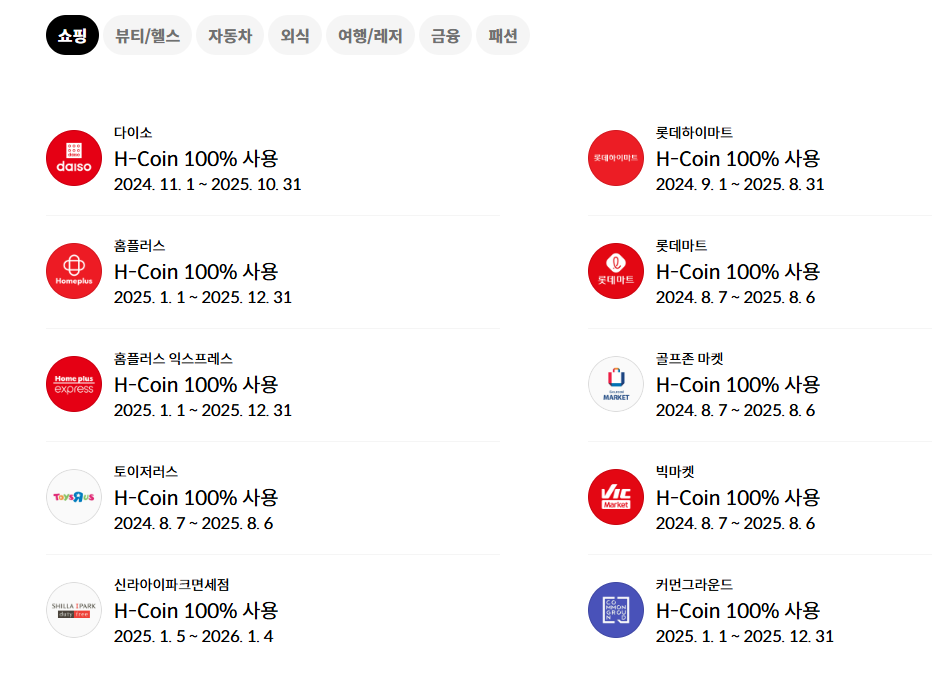Open the VIC Market logo icon
Screen dimensions: 932x680
click(x=616, y=497)
